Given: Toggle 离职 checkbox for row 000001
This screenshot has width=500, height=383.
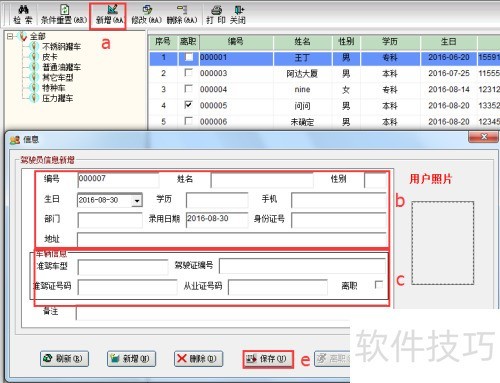Looking at the screenshot, I should [x=189, y=57].
